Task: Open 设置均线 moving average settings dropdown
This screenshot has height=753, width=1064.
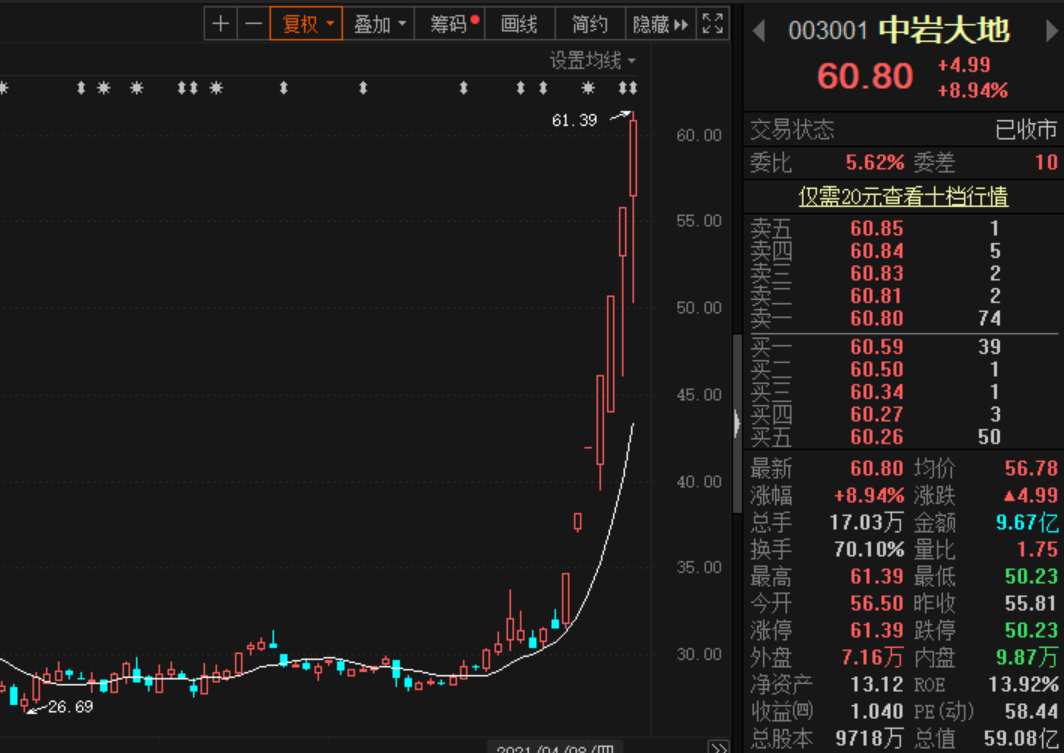Action: click(x=592, y=61)
